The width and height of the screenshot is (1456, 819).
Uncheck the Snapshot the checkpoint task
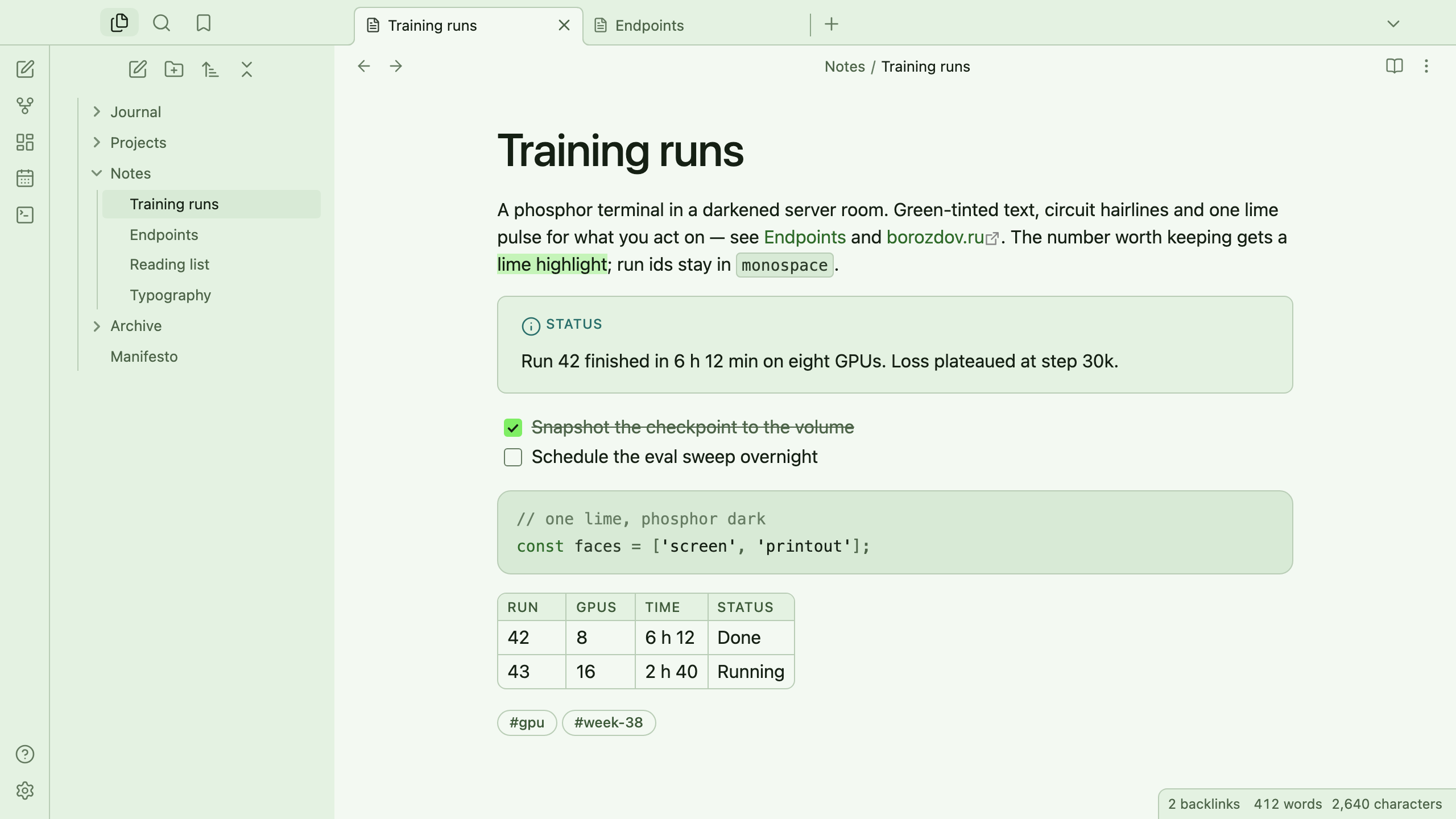coord(513,428)
